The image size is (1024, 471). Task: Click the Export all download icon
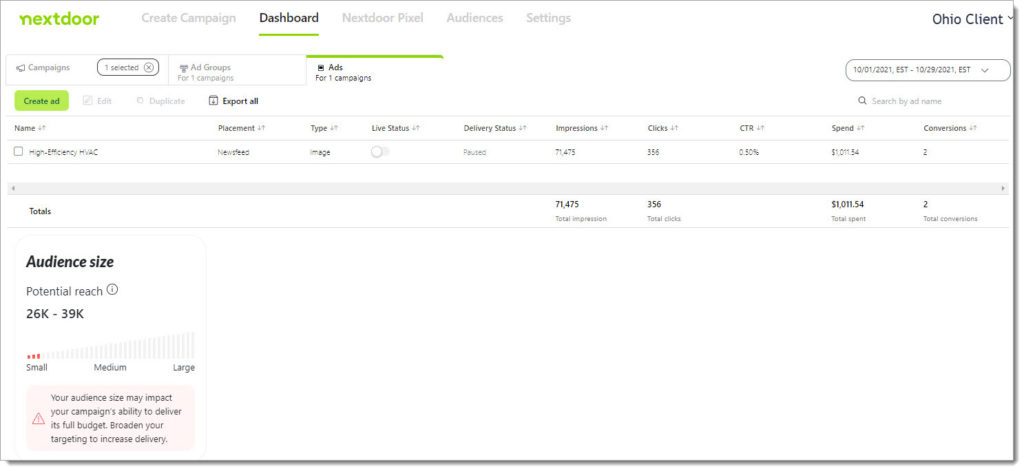coord(213,101)
